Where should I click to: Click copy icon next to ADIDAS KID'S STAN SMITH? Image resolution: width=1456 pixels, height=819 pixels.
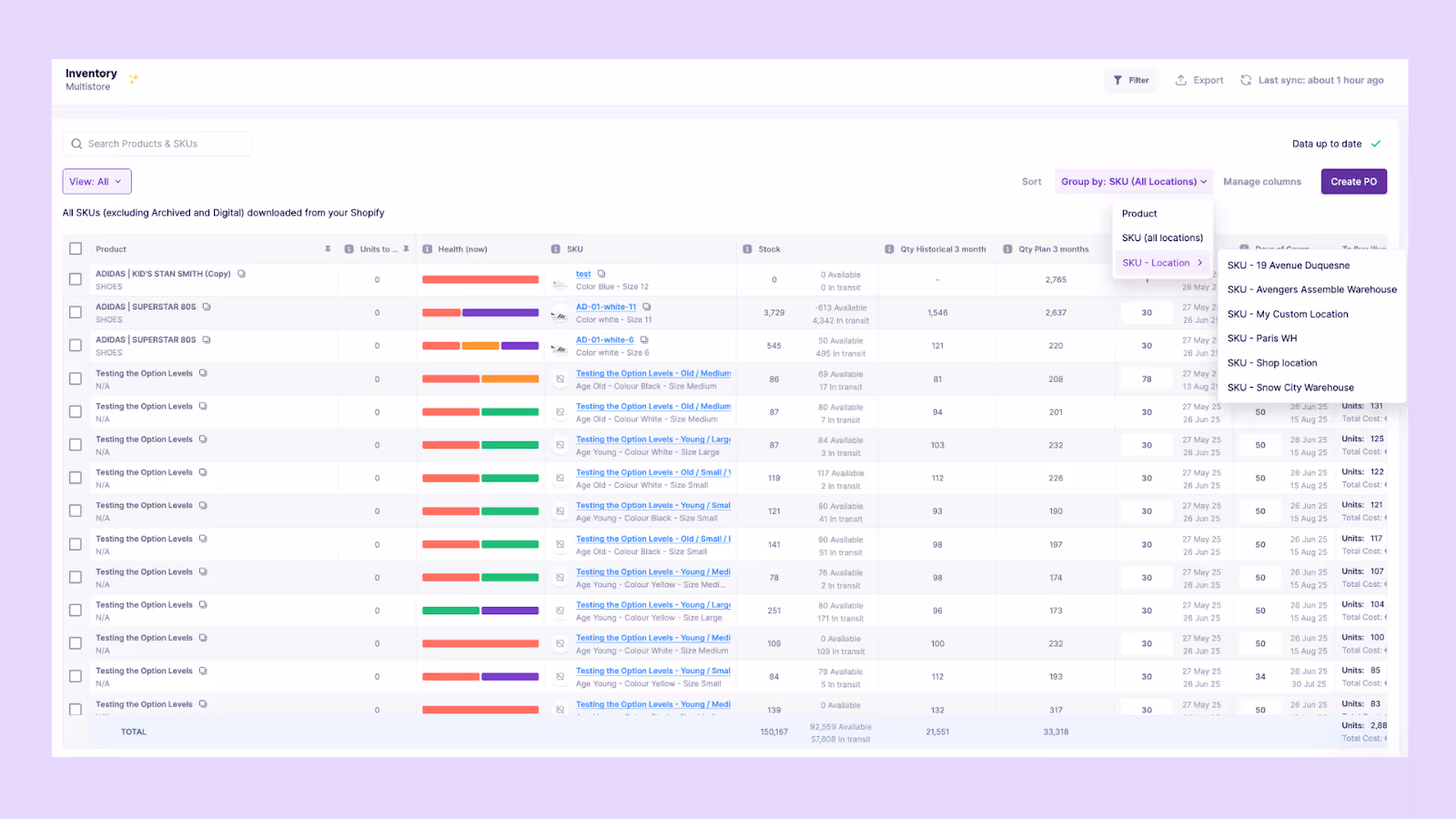(x=241, y=273)
